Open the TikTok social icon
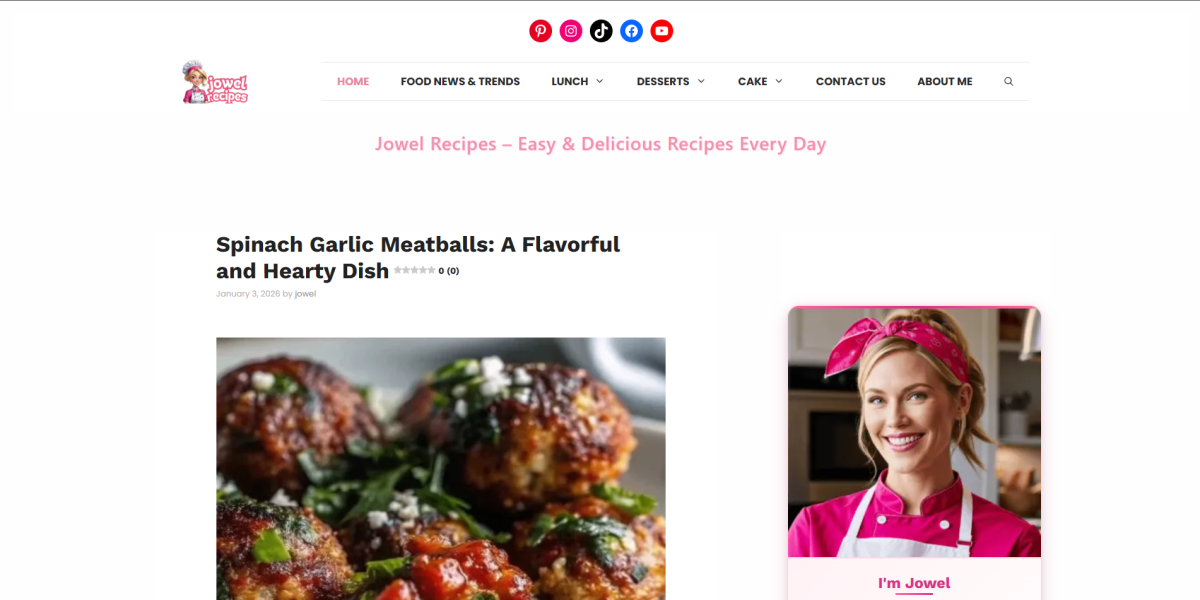 coord(601,31)
